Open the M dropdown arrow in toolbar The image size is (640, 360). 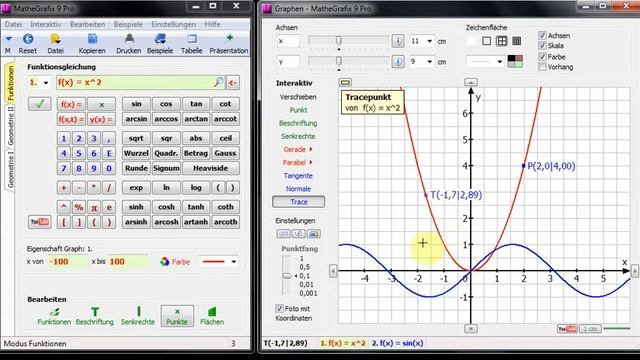8,39
